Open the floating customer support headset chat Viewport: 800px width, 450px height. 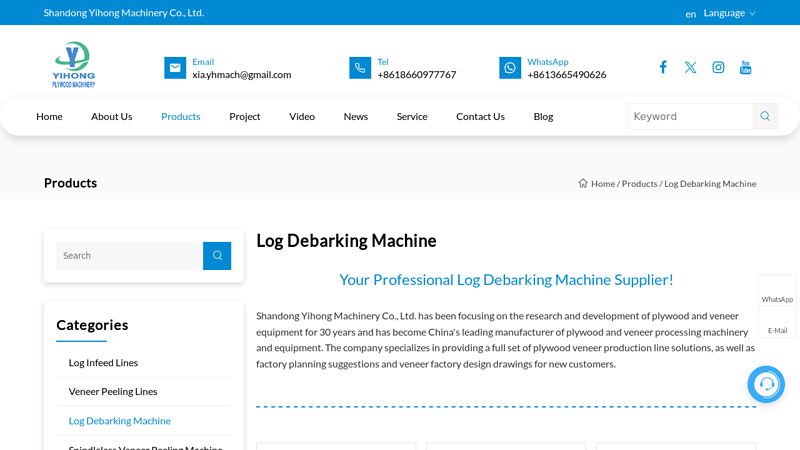[766, 384]
